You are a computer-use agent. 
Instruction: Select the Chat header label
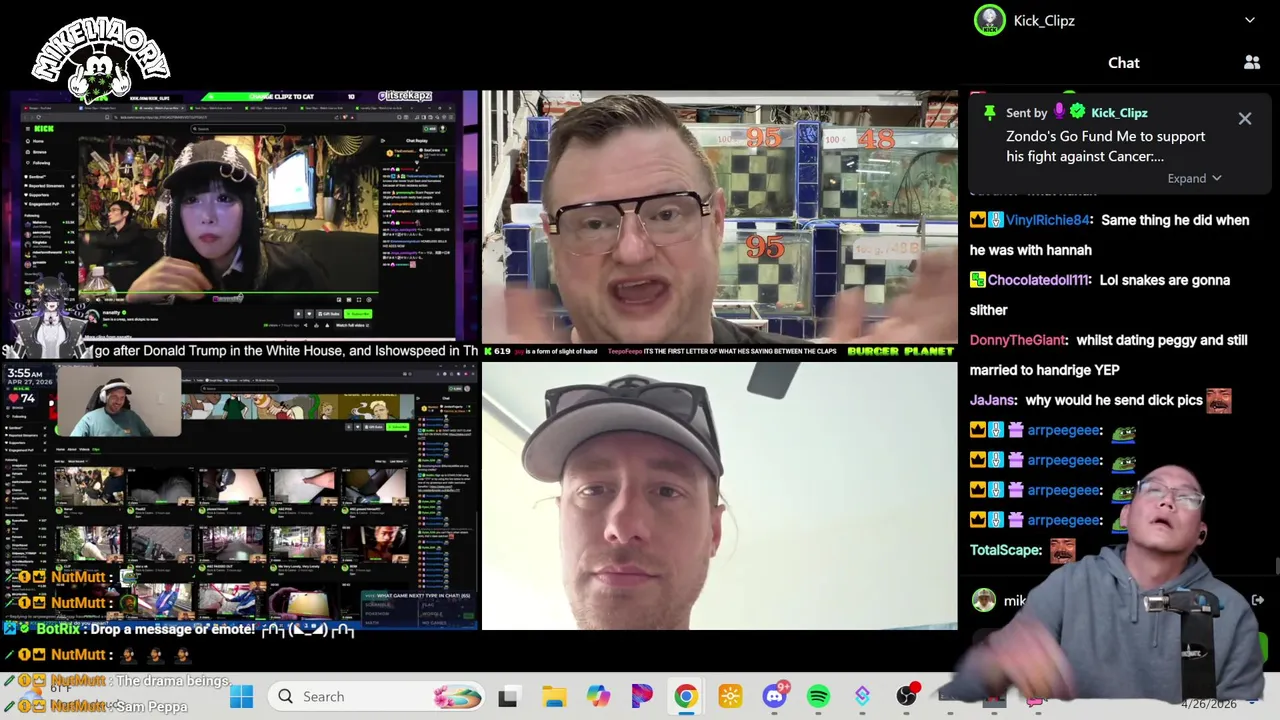(x=1123, y=63)
